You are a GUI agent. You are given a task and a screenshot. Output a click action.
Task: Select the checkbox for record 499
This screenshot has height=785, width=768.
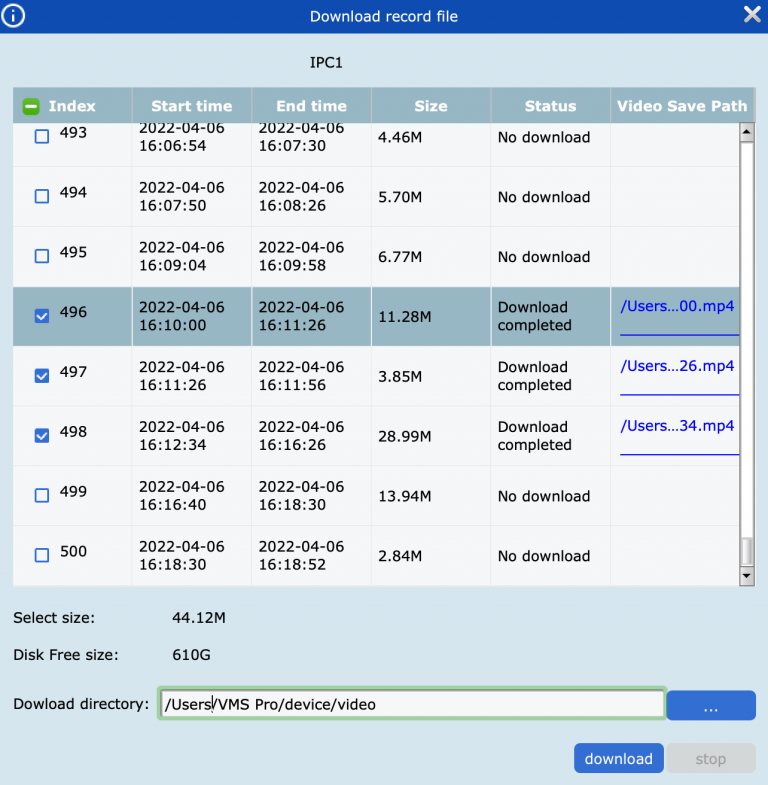[42, 495]
